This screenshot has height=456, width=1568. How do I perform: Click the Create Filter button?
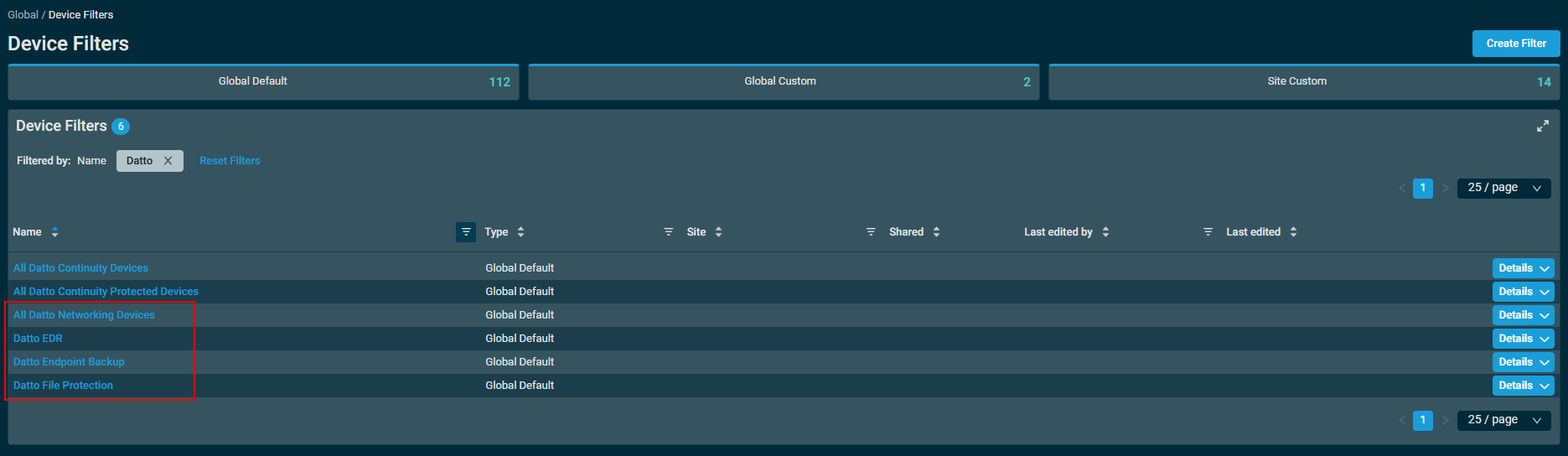click(x=1515, y=44)
